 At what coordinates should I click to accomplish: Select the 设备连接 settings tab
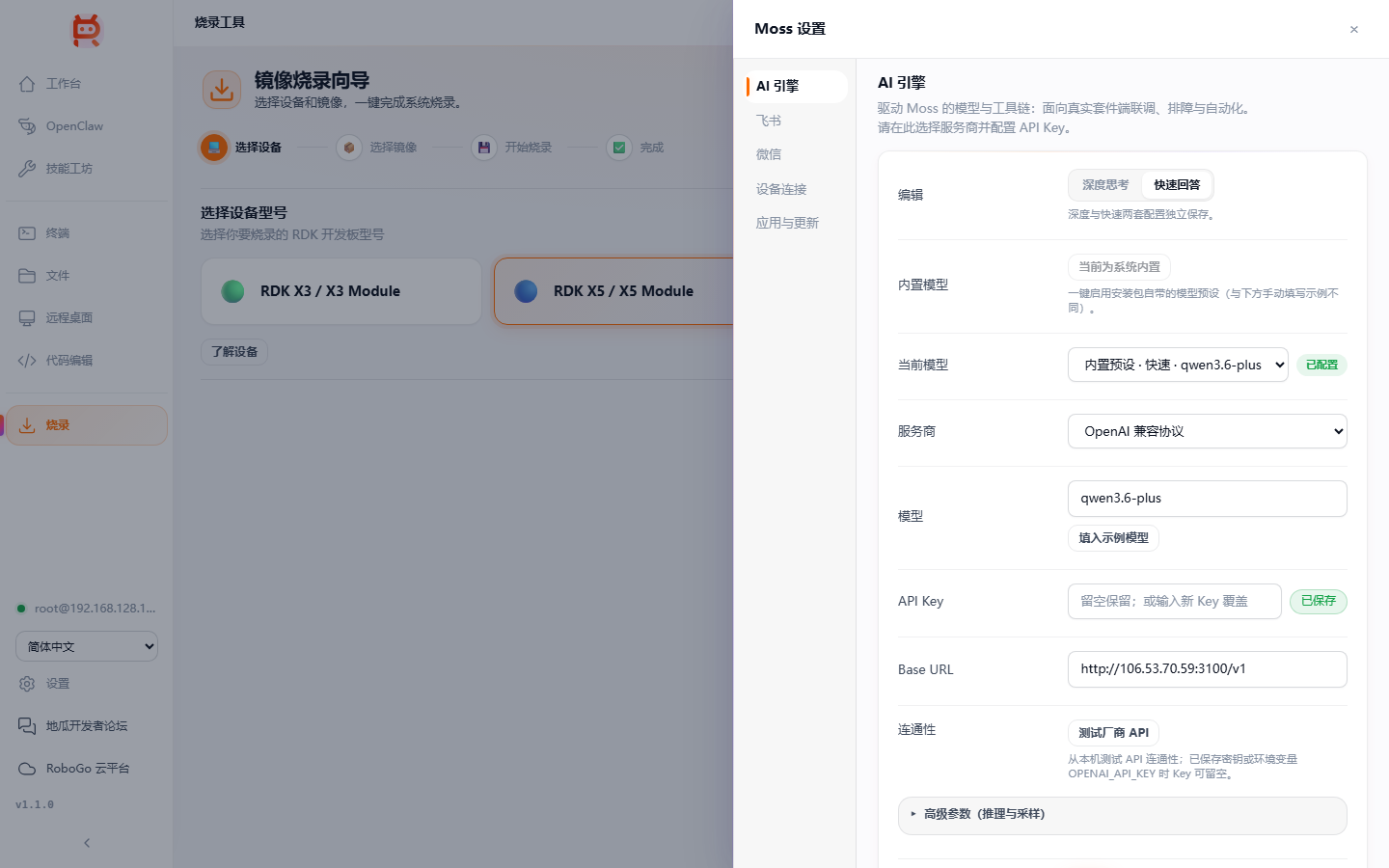(x=797, y=189)
